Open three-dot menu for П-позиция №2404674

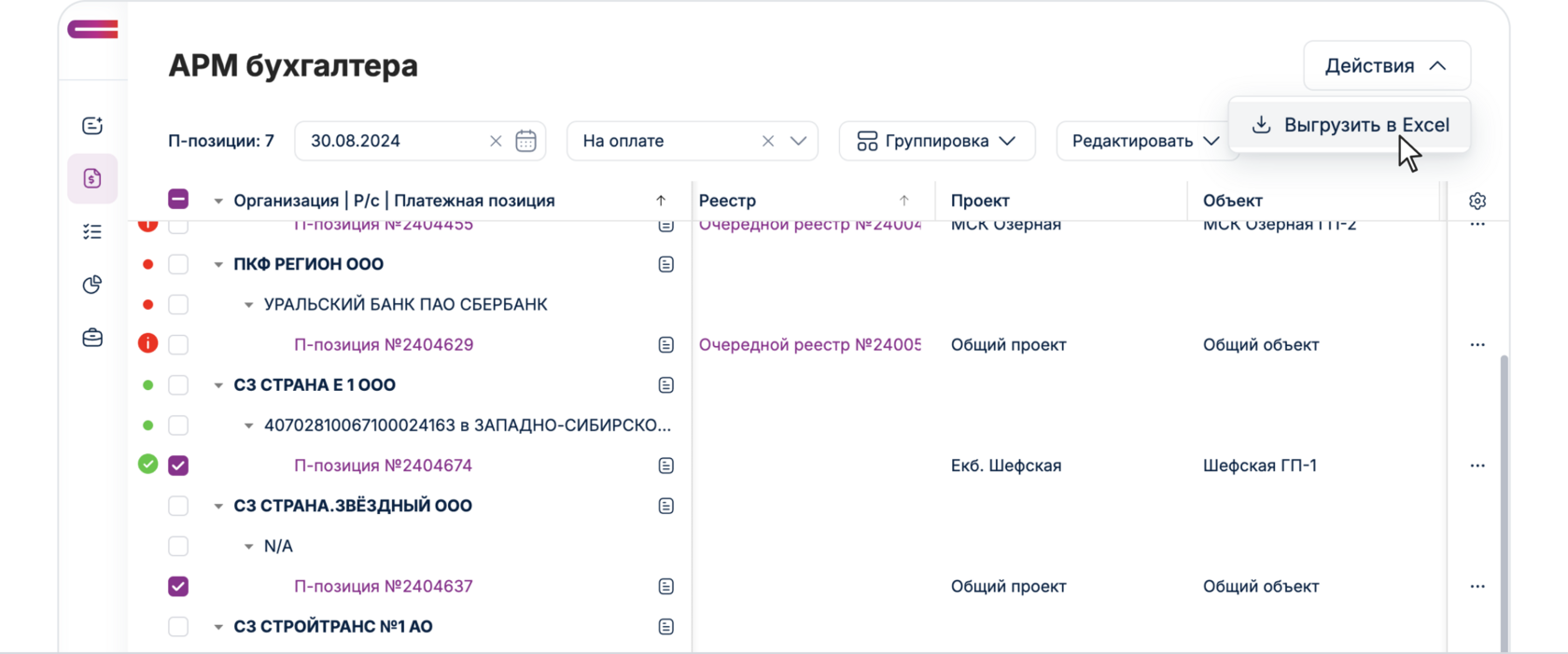[1477, 466]
